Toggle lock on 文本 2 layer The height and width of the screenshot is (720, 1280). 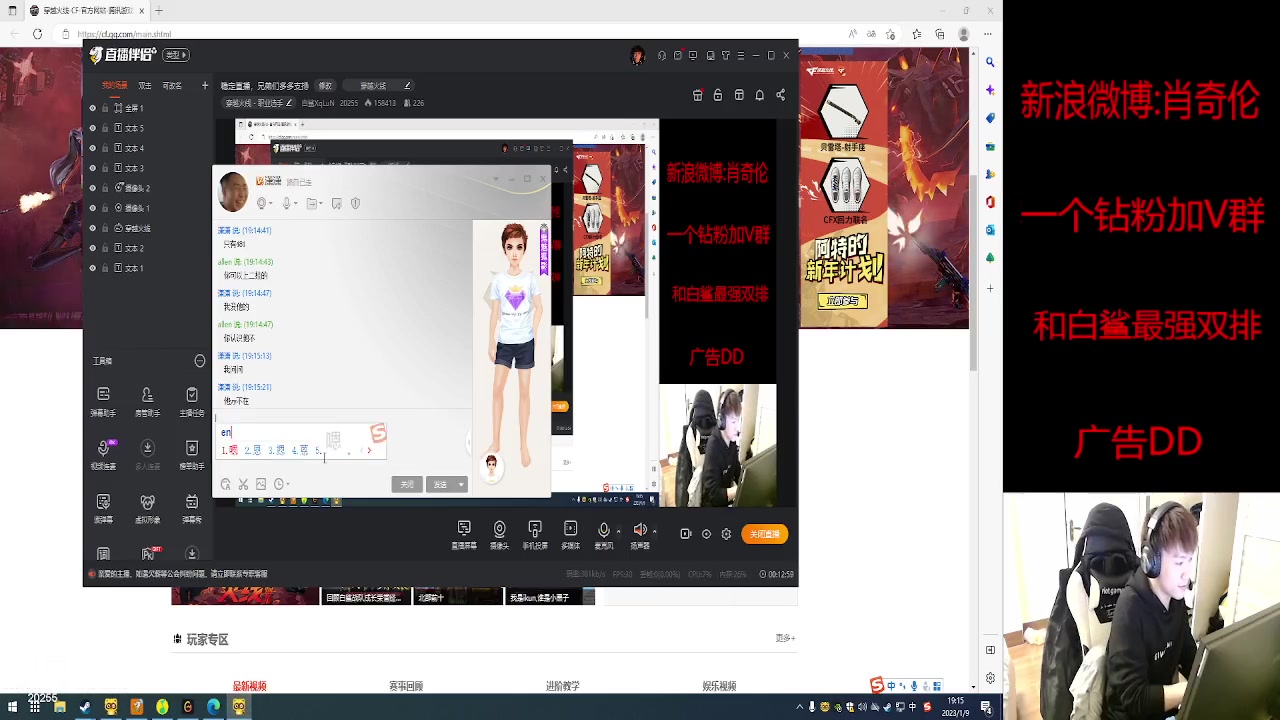(106, 248)
